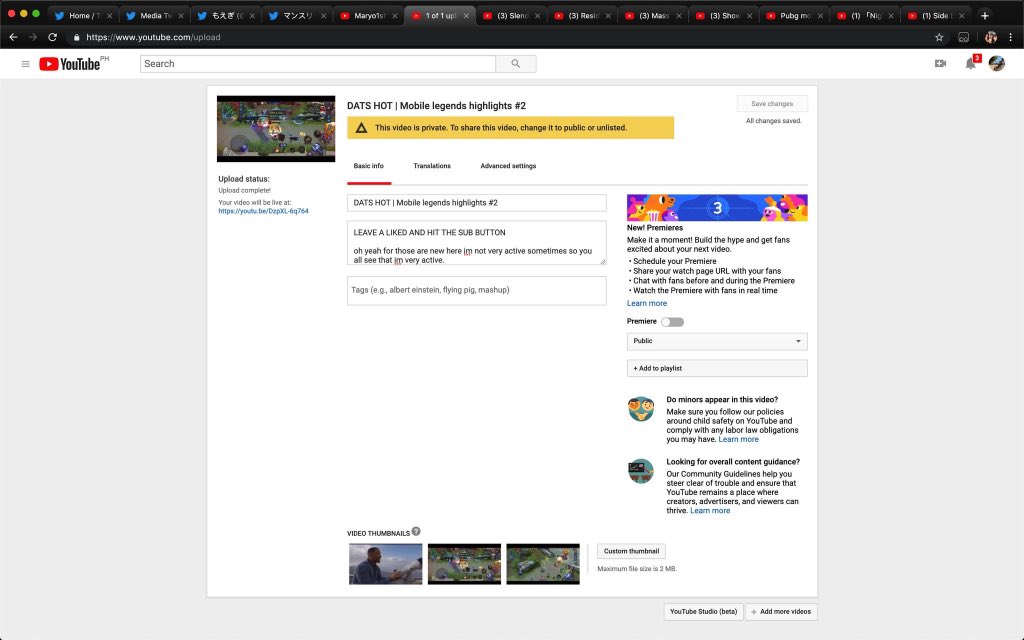Open the Public privacy dropdown
Viewport: 1024px width, 640px height.
717,341
